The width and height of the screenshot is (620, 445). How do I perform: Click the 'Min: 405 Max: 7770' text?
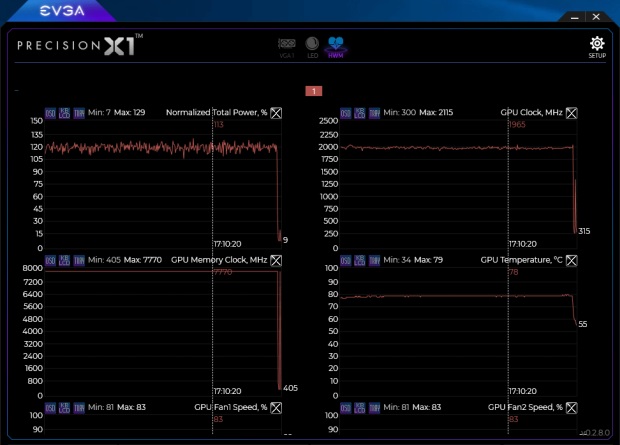(x=125, y=260)
